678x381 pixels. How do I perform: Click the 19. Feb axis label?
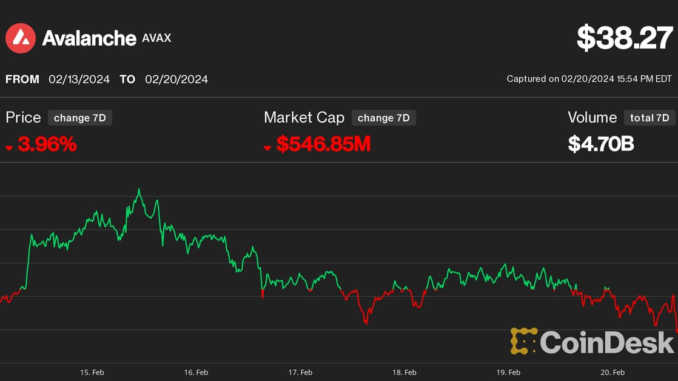point(508,372)
